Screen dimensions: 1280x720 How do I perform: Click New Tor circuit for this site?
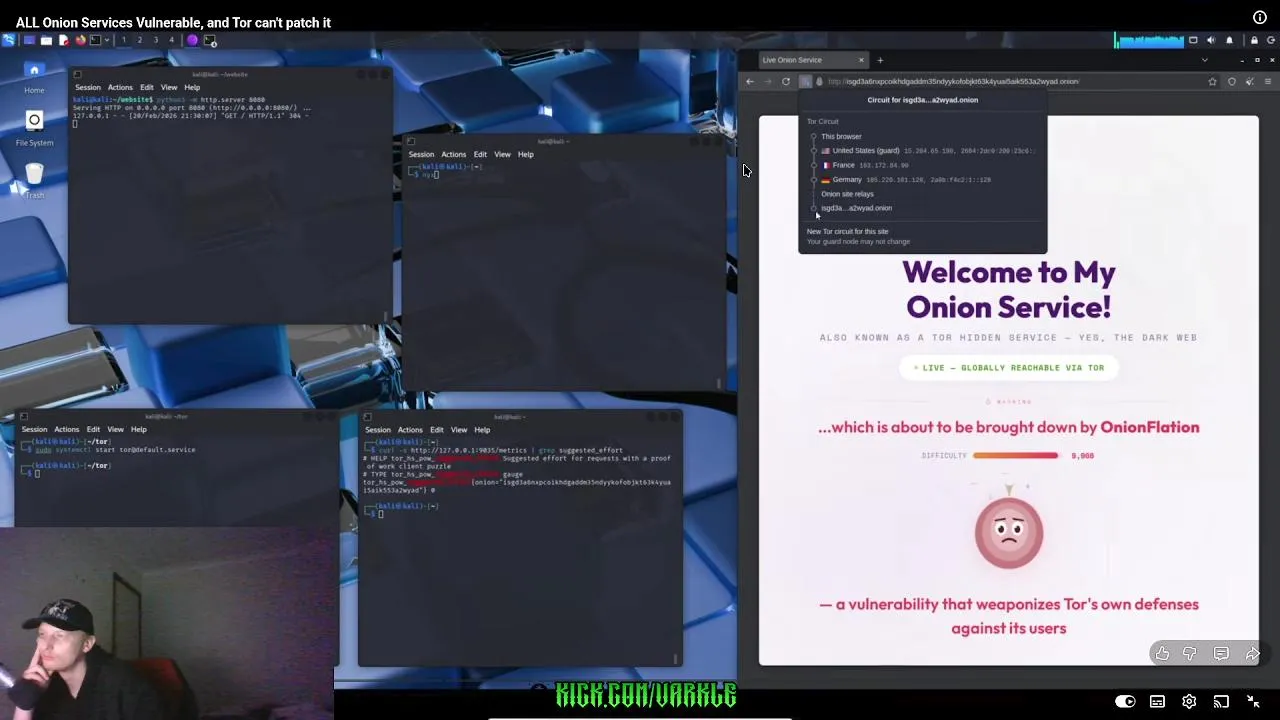click(x=847, y=231)
